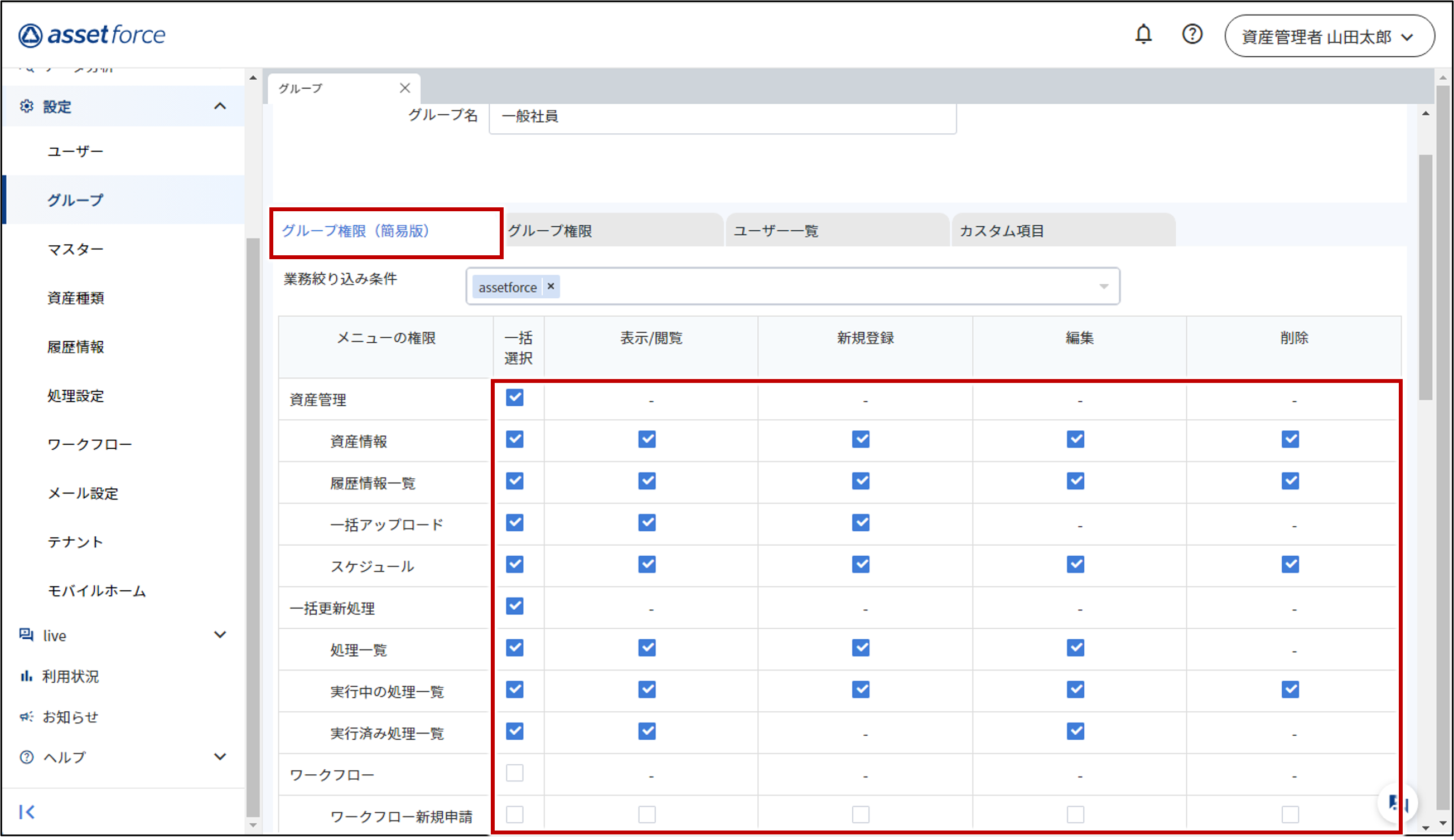
Task: Collapse the sidebar with the arrow icon
Action: (27, 812)
